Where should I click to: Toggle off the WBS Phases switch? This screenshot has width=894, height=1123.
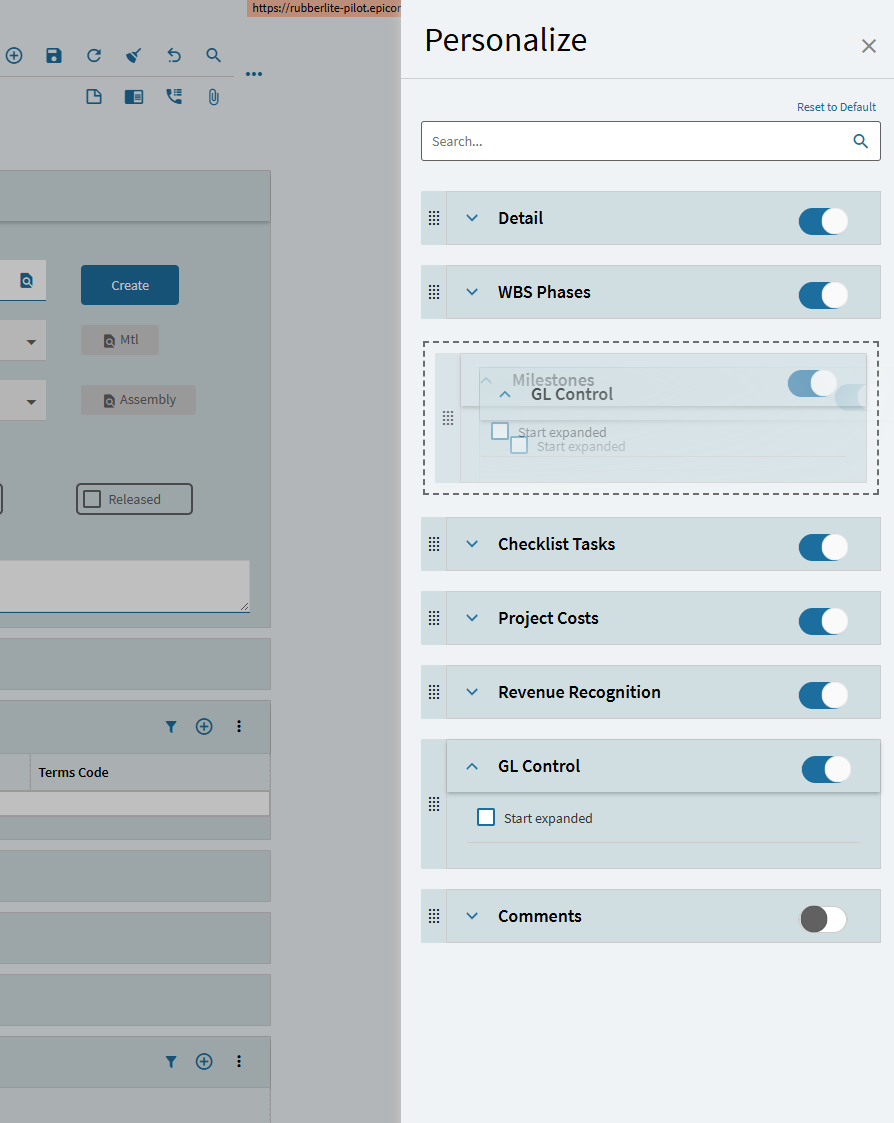click(x=823, y=295)
